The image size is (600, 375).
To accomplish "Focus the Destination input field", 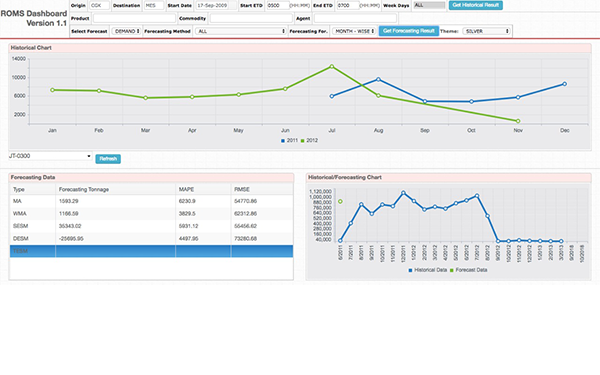I will (154, 5).
